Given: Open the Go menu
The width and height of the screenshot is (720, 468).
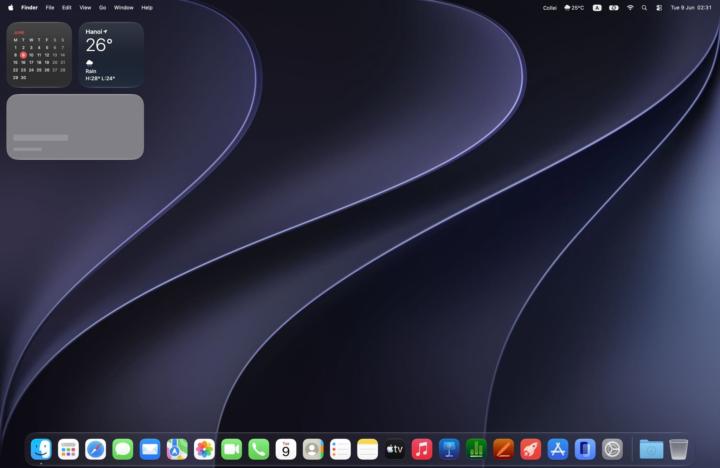Looking at the screenshot, I should 102,8.
